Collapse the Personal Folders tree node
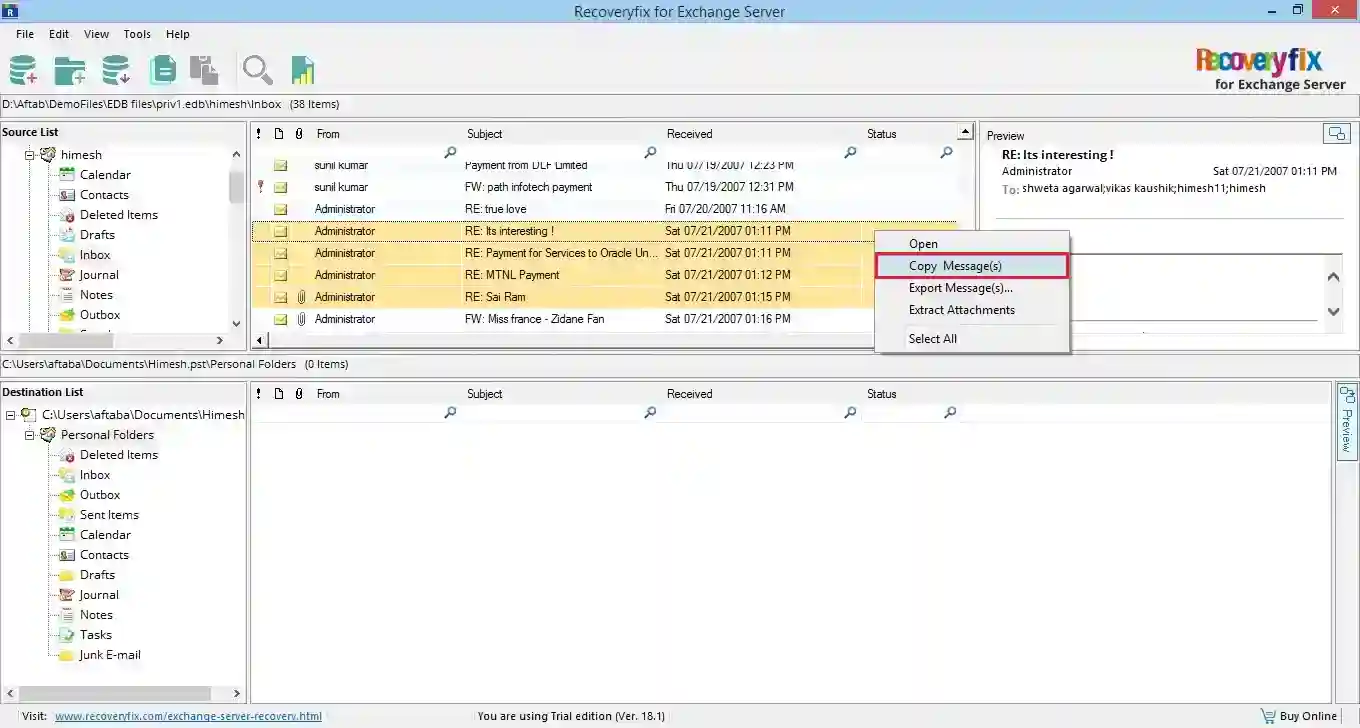The height and width of the screenshot is (728, 1360). pos(30,435)
